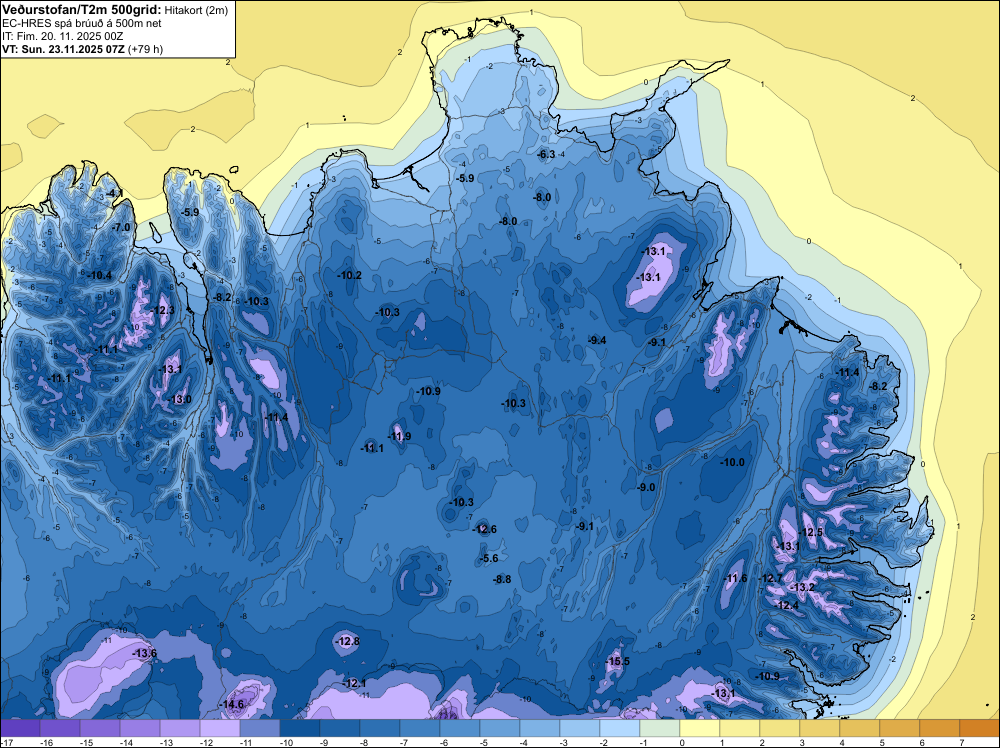Choose the legend swatch labeled 3
1000x748 pixels.
click(820, 728)
